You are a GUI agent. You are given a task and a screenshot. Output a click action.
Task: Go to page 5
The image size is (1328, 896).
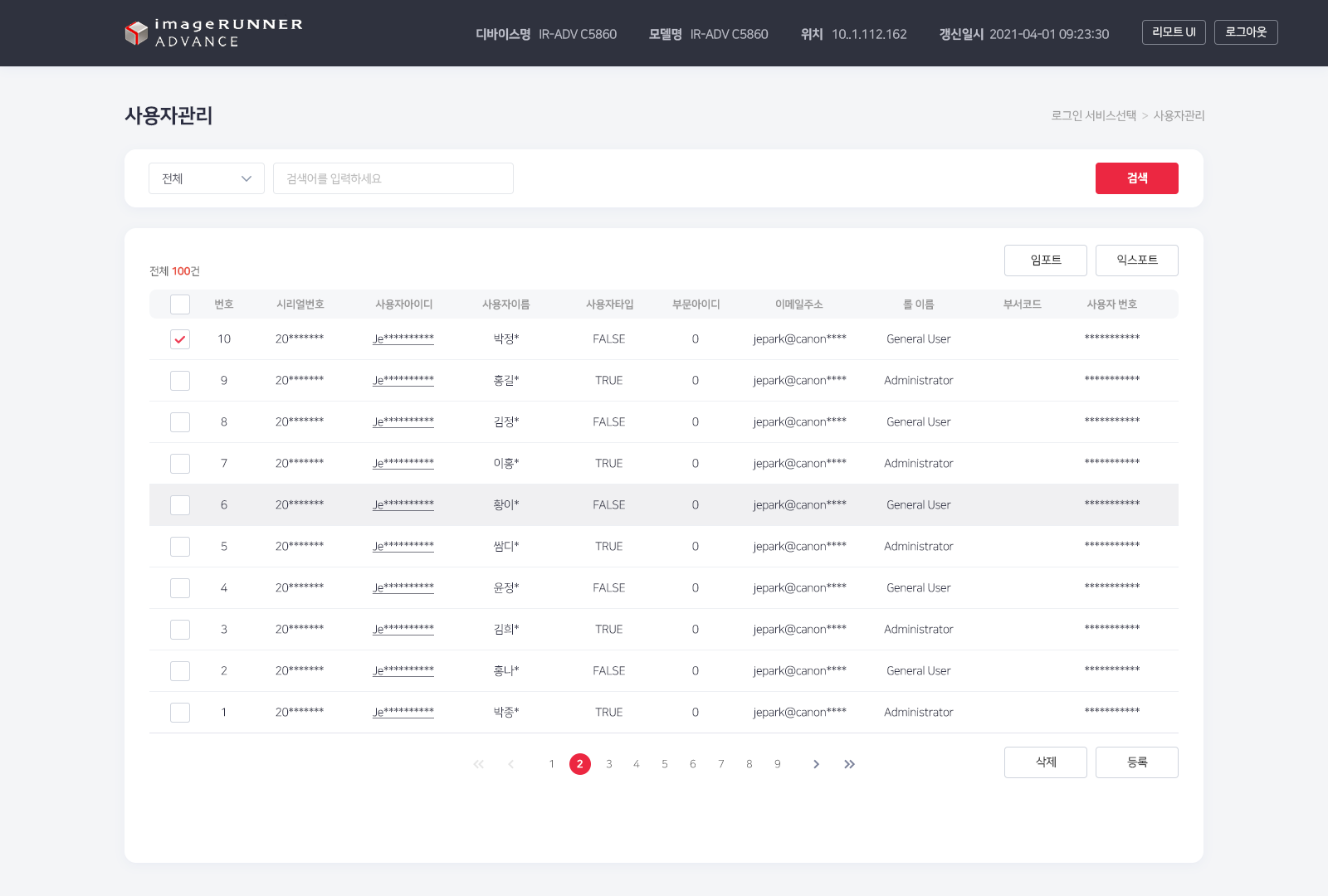tap(665, 764)
